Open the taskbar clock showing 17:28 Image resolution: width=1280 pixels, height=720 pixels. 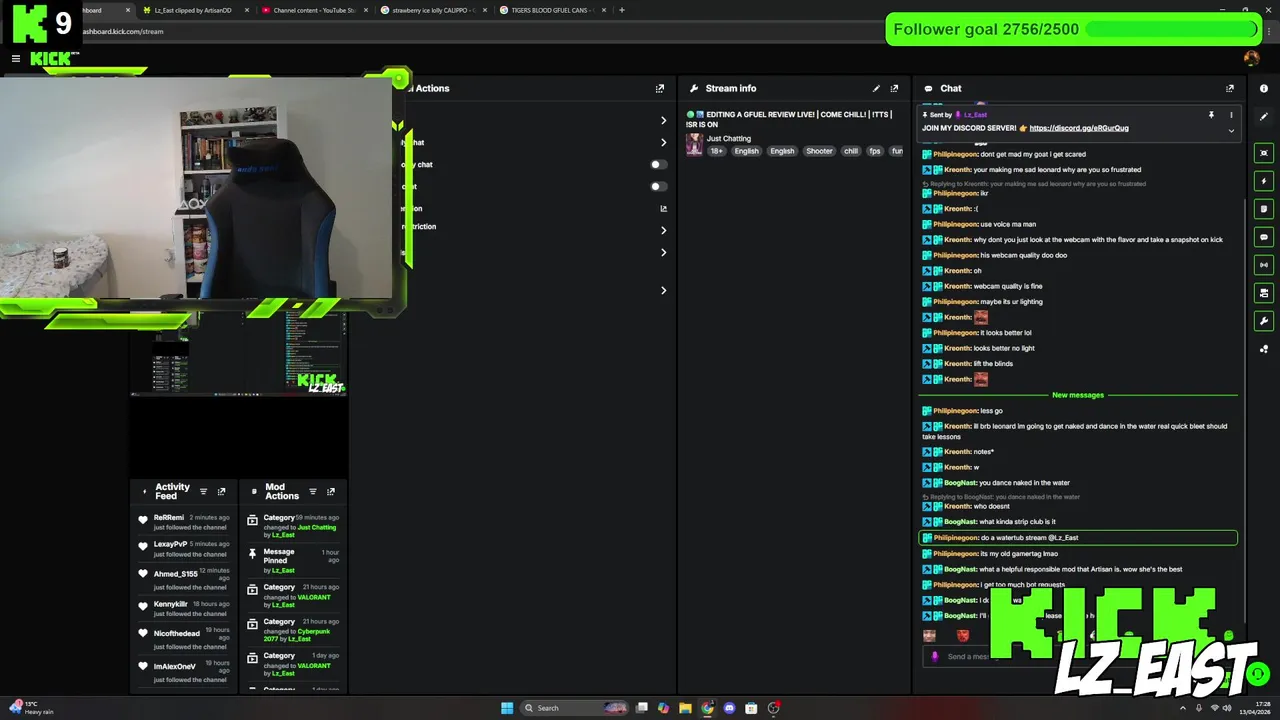pyautogui.click(x=1255, y=708)
